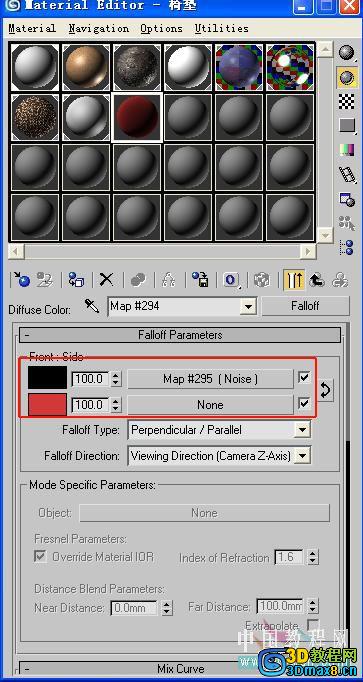Click the Put to Library icon
The width and height of the screenshot is (363, 682).
pos(200,280)
